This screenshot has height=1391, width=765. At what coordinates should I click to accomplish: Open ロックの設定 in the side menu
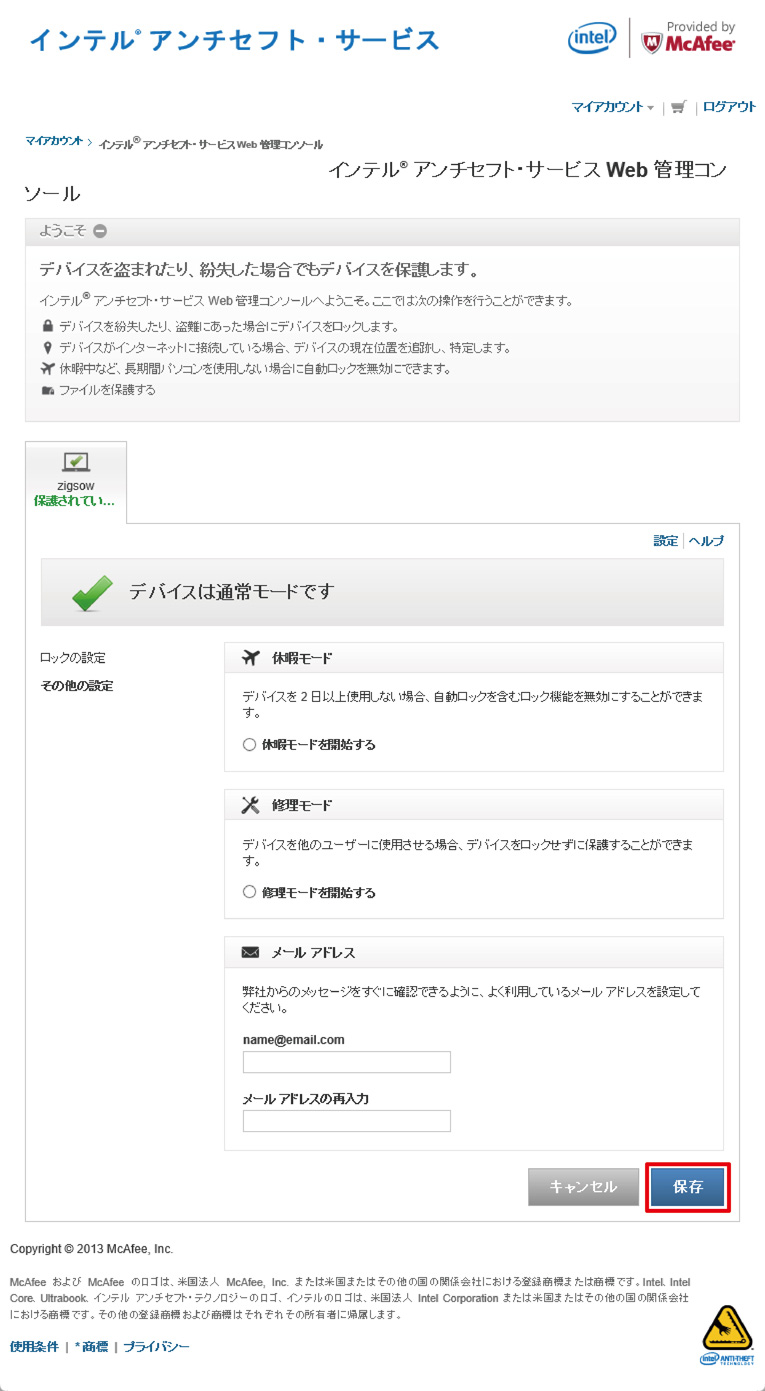(72, 658)
